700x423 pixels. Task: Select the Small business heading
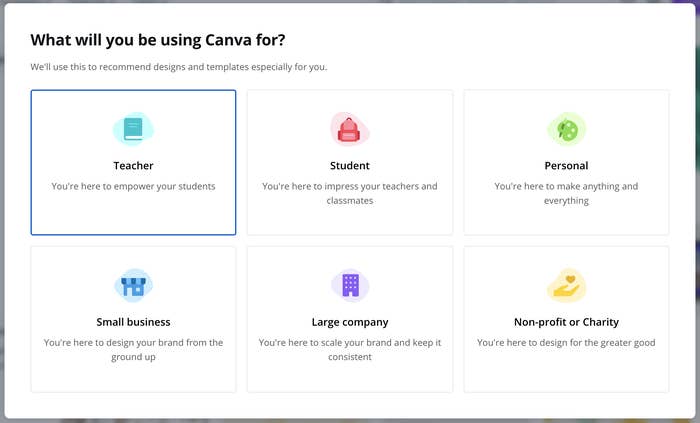[x=133, y=322]
